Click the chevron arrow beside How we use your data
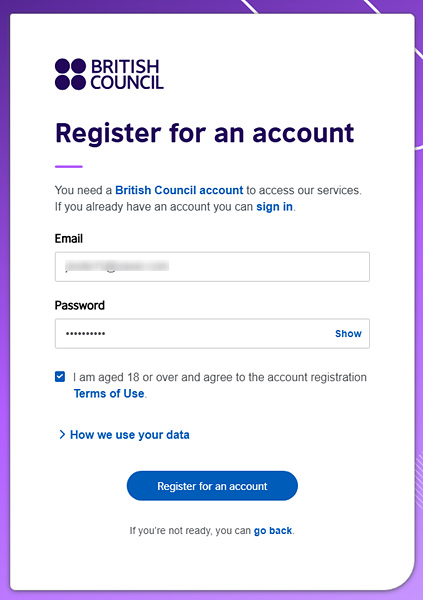Screen dimensions: 423x600 [62, 434]
